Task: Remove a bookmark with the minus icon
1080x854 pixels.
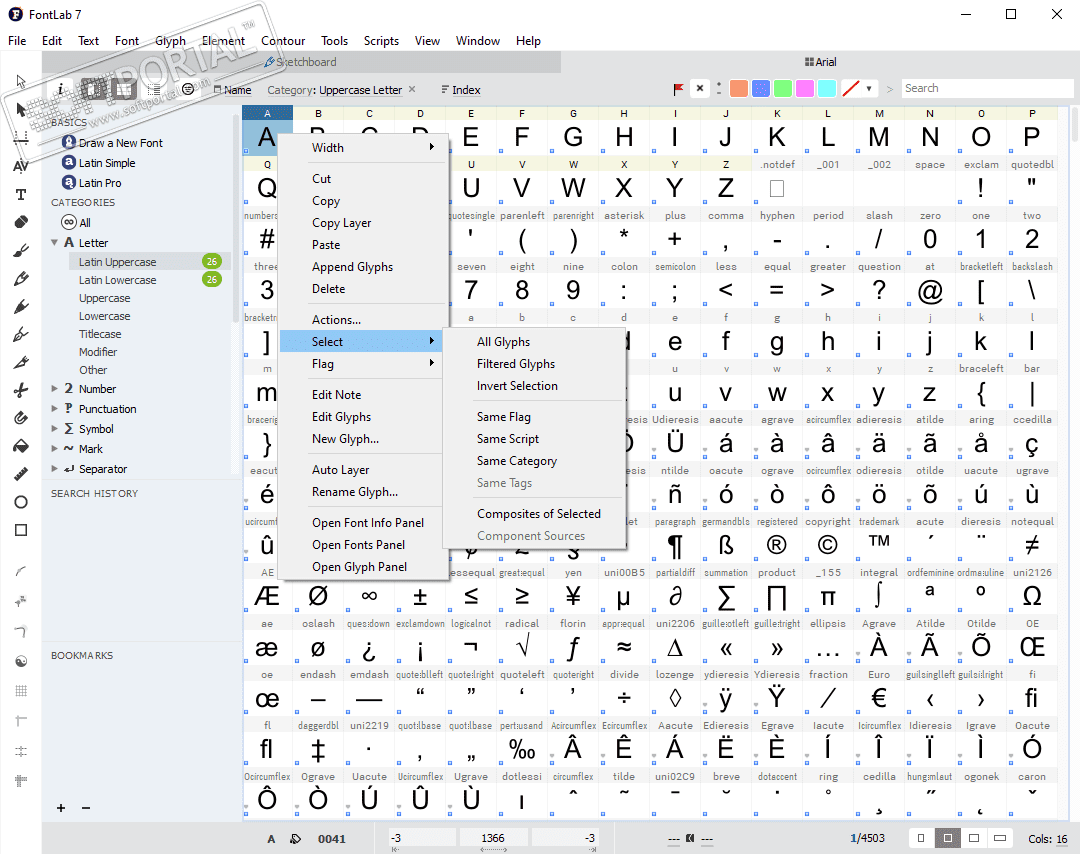Action: coord(85,808)
